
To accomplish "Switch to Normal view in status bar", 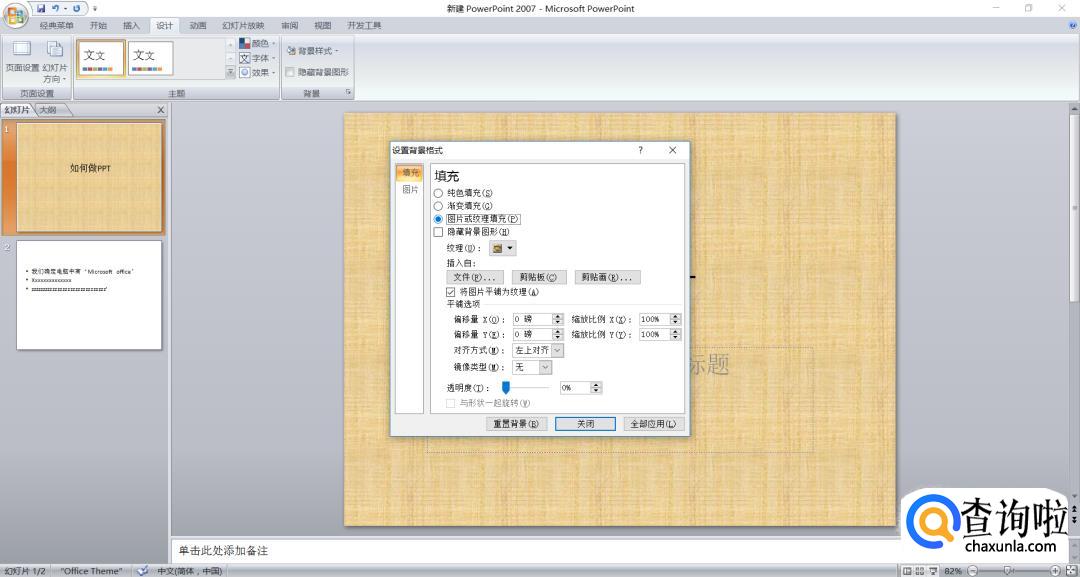I will [907, 571].
